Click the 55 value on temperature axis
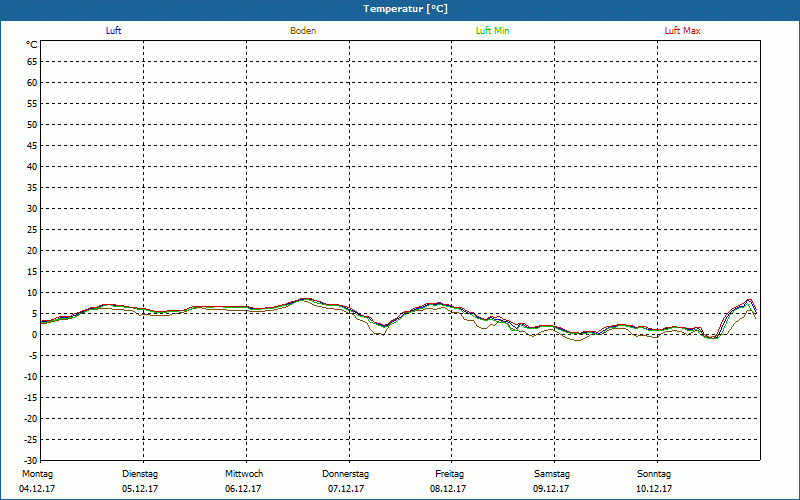Screen dimensions: 800x500 (32, 104)
